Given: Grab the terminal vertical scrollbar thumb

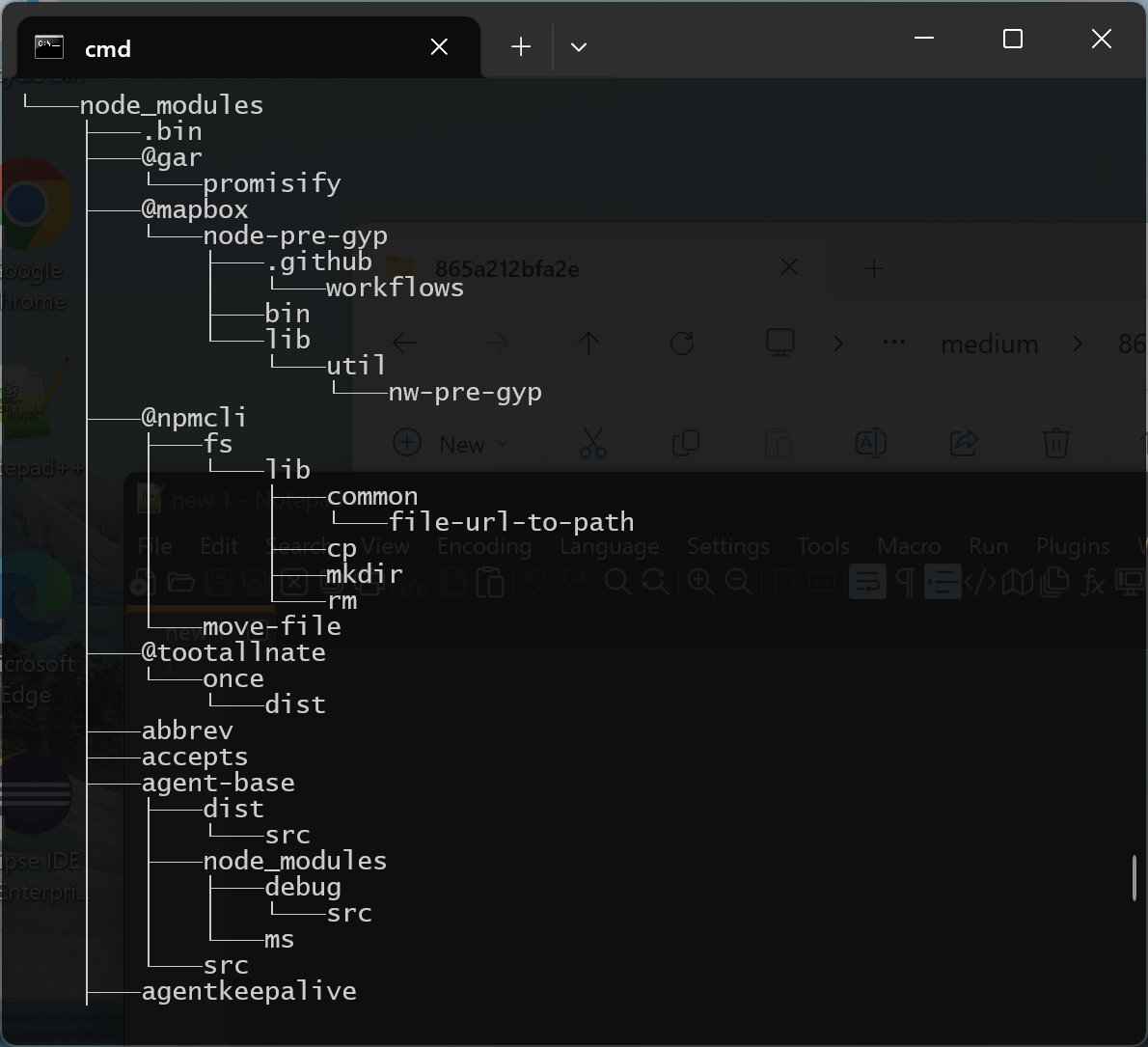Looking at the screenshot, I should pos(1134,878).
